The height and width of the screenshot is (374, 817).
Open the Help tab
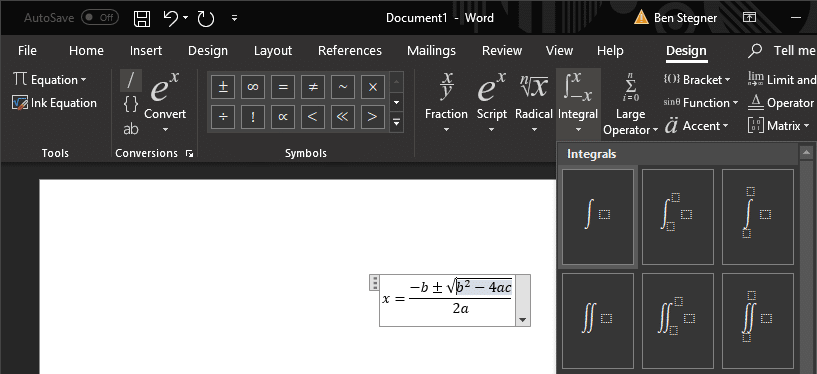pos(610,51)
